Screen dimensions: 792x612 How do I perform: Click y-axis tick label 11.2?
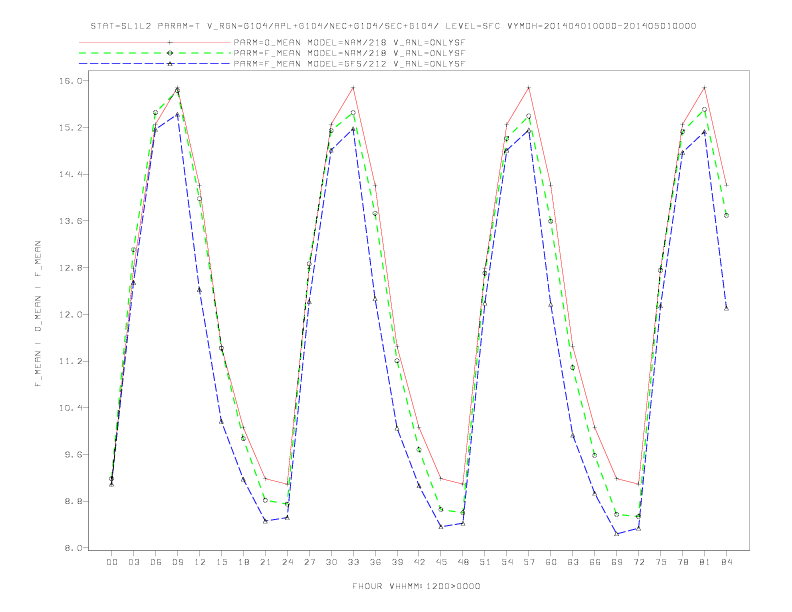[x=70, y=361]
